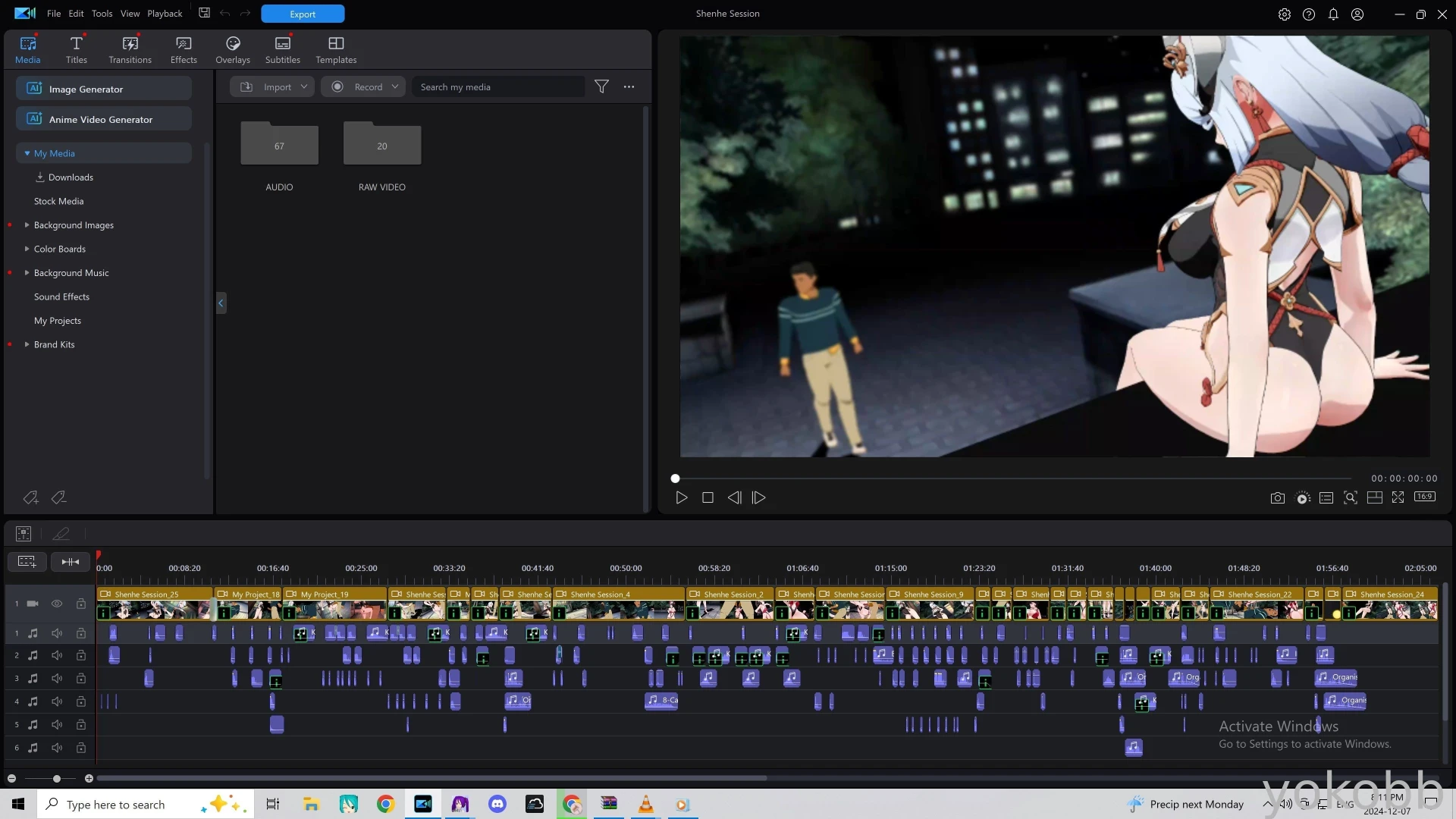Click the play button in preview
The image size is (1456, 819).
(681, 498)
